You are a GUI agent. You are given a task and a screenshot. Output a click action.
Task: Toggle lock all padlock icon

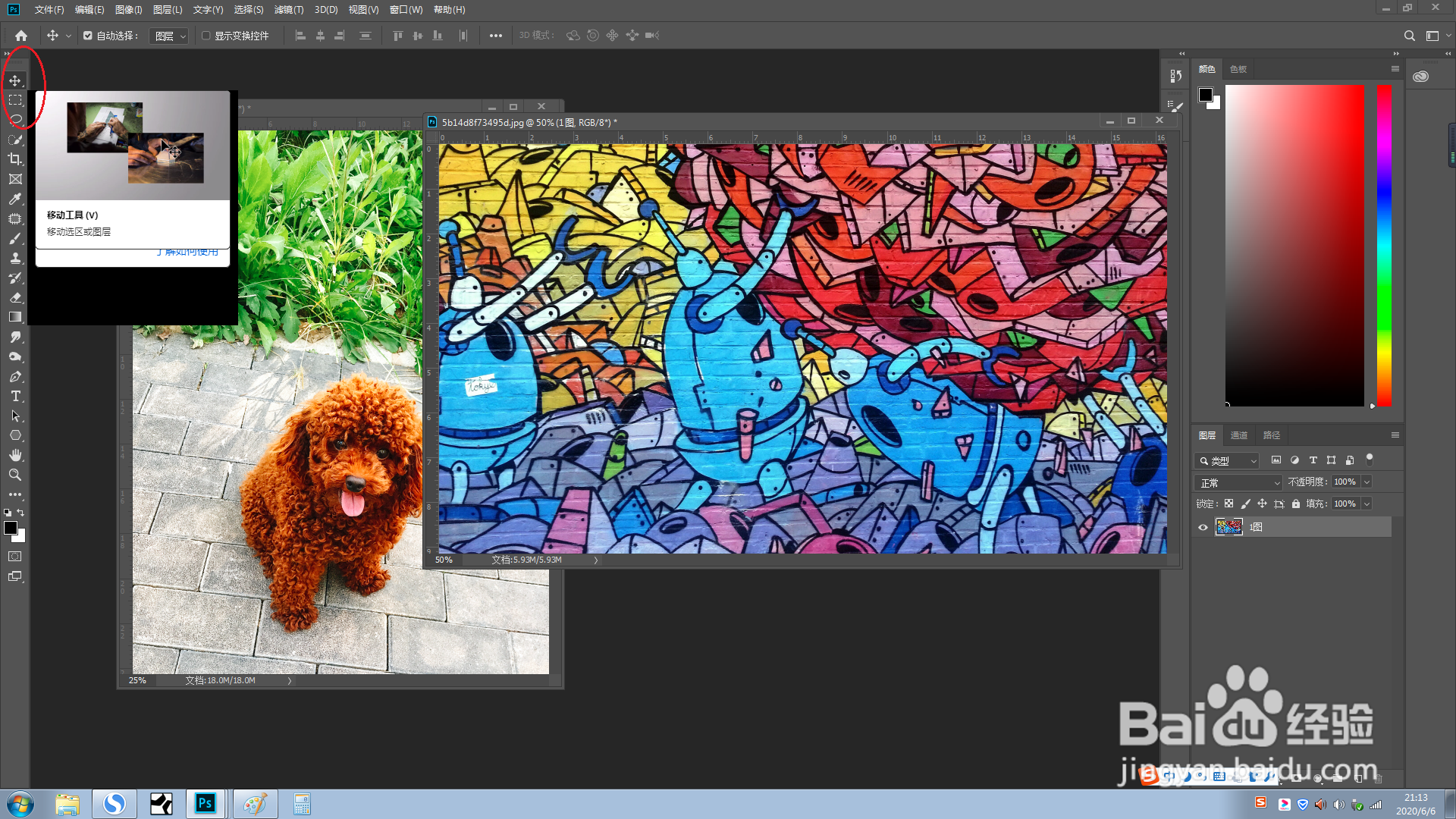1296,504
